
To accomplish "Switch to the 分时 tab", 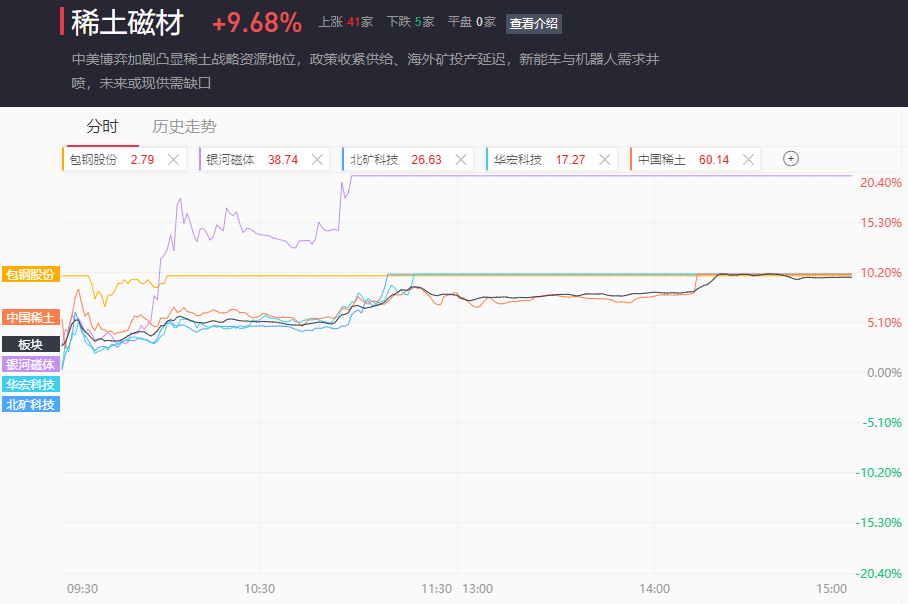I will click(102, 127).
